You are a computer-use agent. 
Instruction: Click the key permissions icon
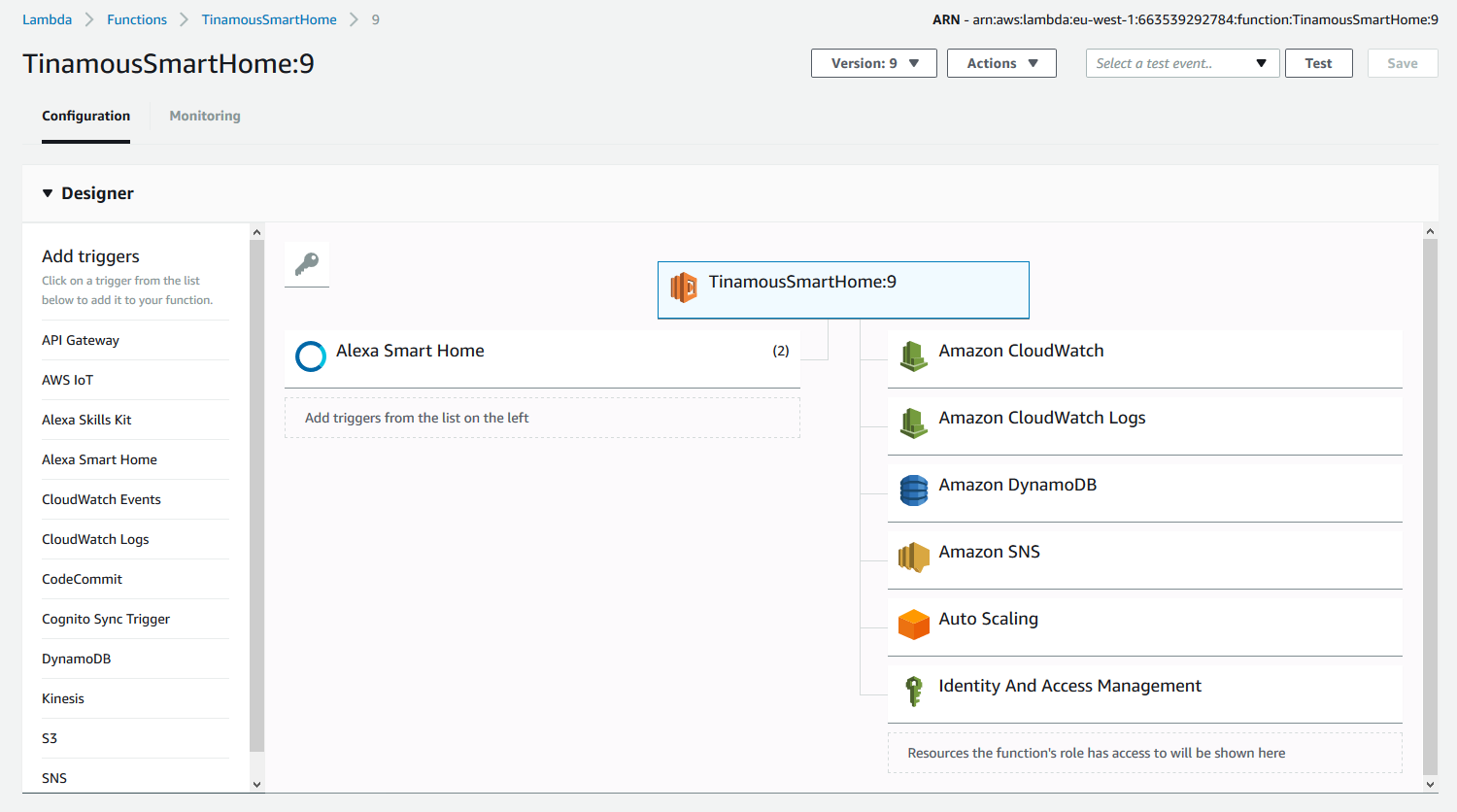pyautogui.click(x=307, y=264)
